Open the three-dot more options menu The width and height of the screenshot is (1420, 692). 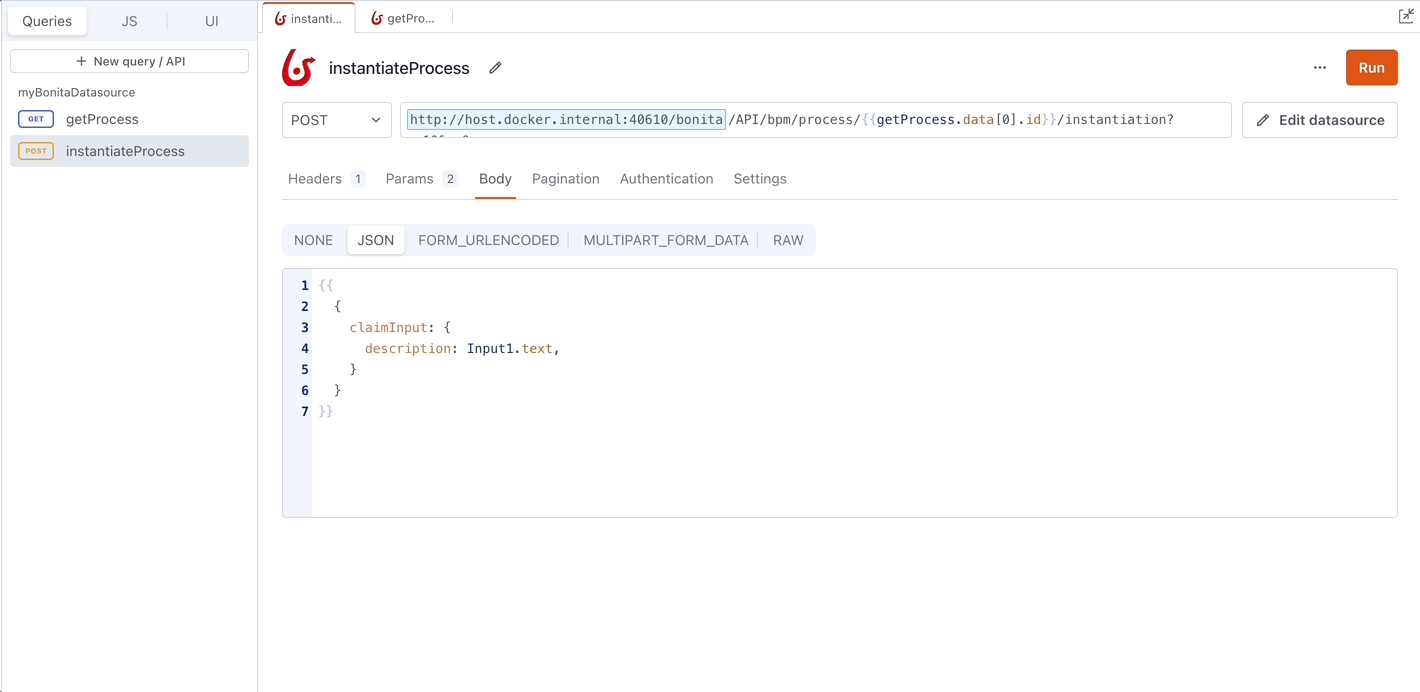click(1320, 68)
